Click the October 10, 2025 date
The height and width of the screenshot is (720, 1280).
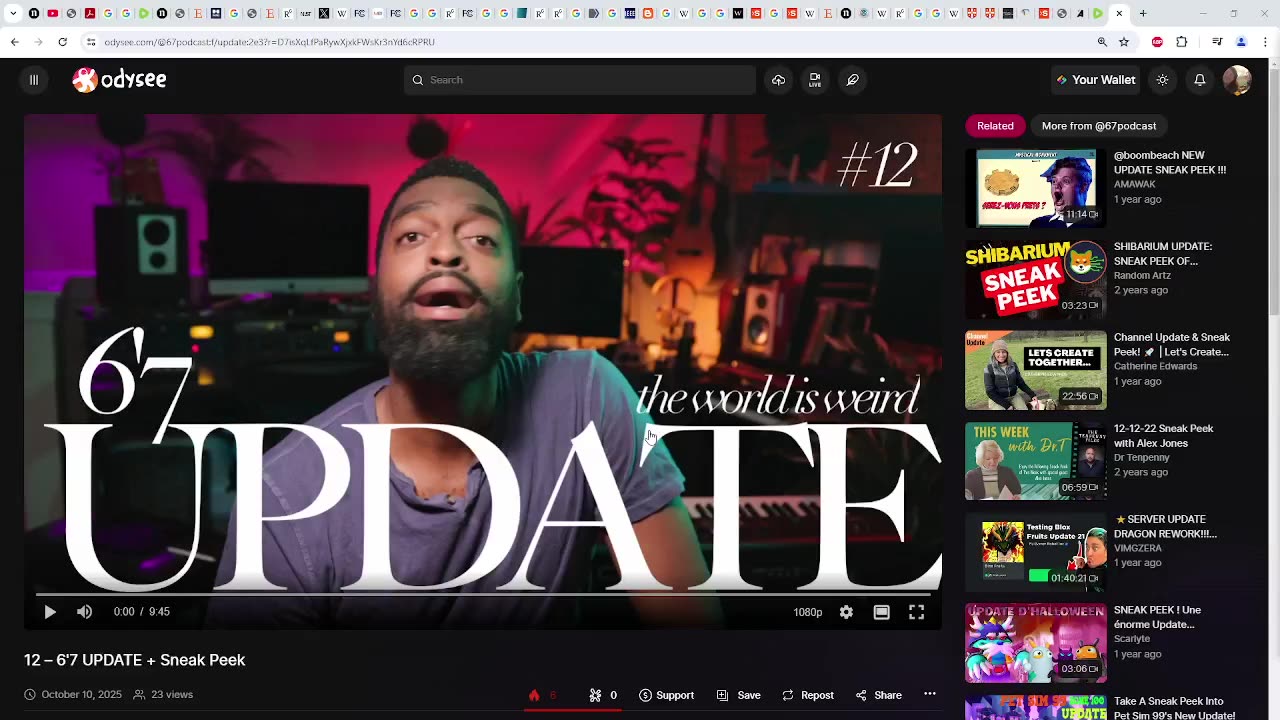coord(81,695)
